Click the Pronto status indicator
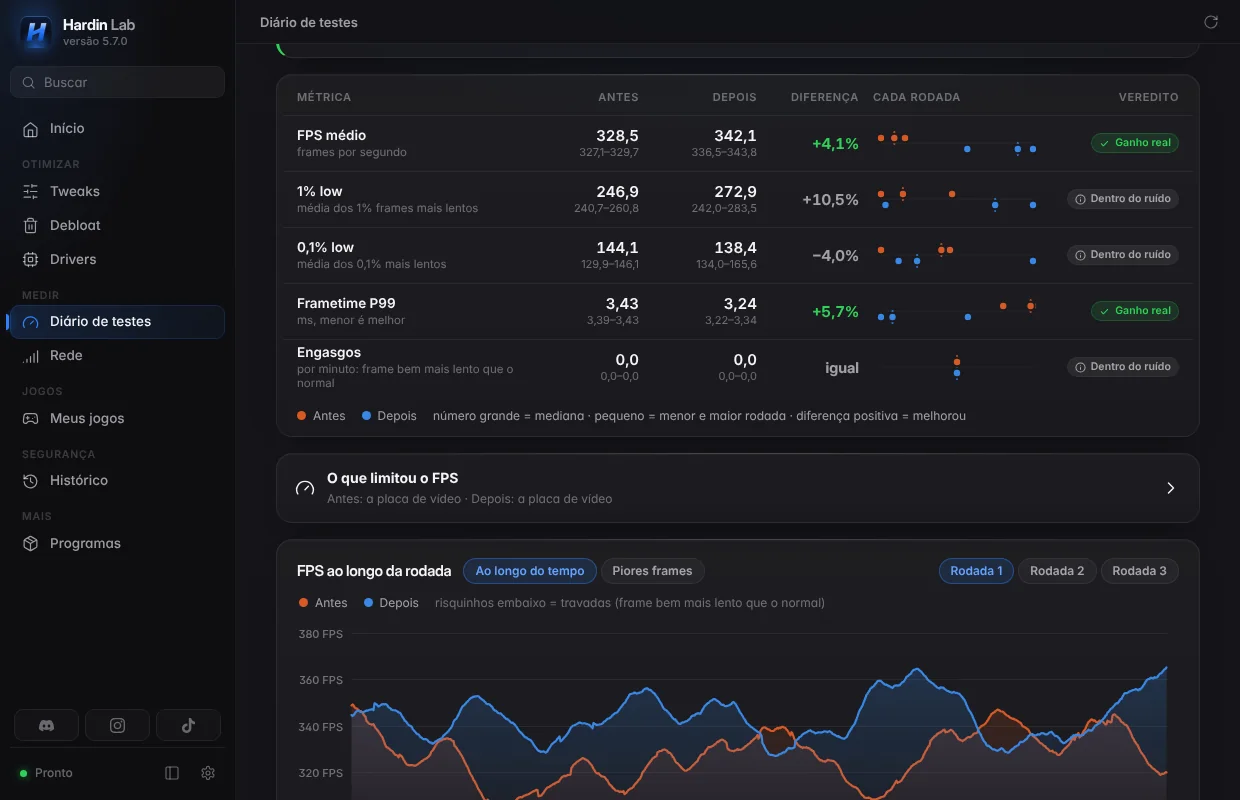 click(46, 773)
